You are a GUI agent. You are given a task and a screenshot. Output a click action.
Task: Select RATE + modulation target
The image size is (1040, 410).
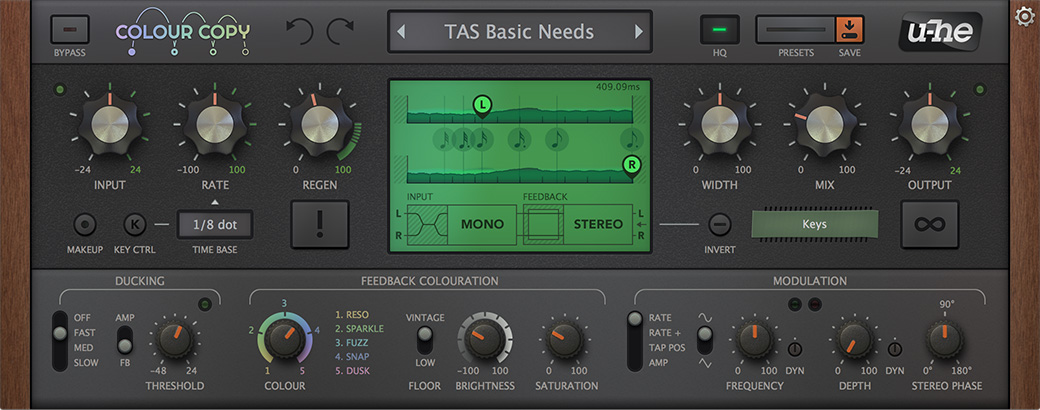coord(665,332)
